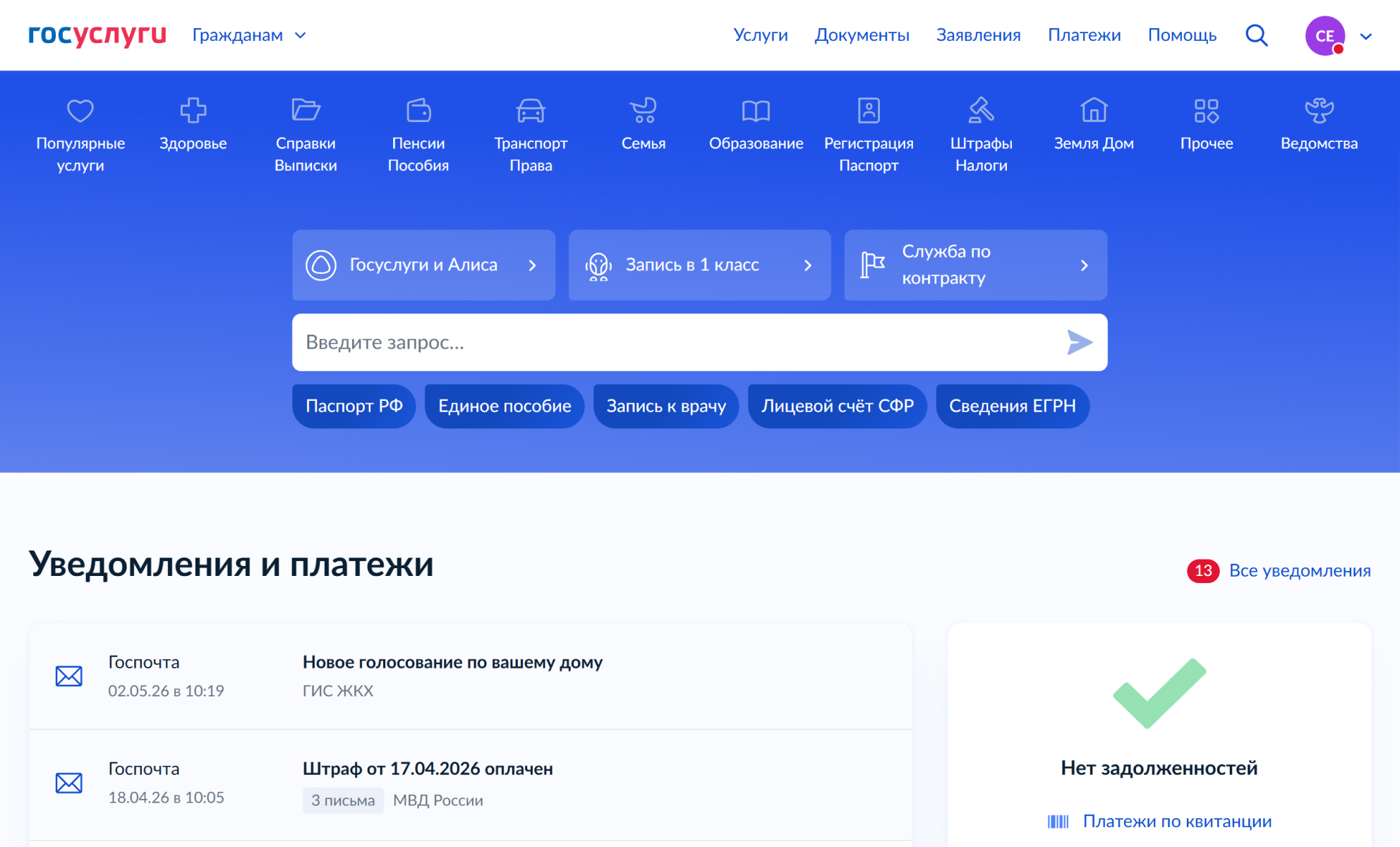This screenshot has width=1400, height=847.
Task: Click the ГИС ЖКХ sender label
Action: coord(337,691)
